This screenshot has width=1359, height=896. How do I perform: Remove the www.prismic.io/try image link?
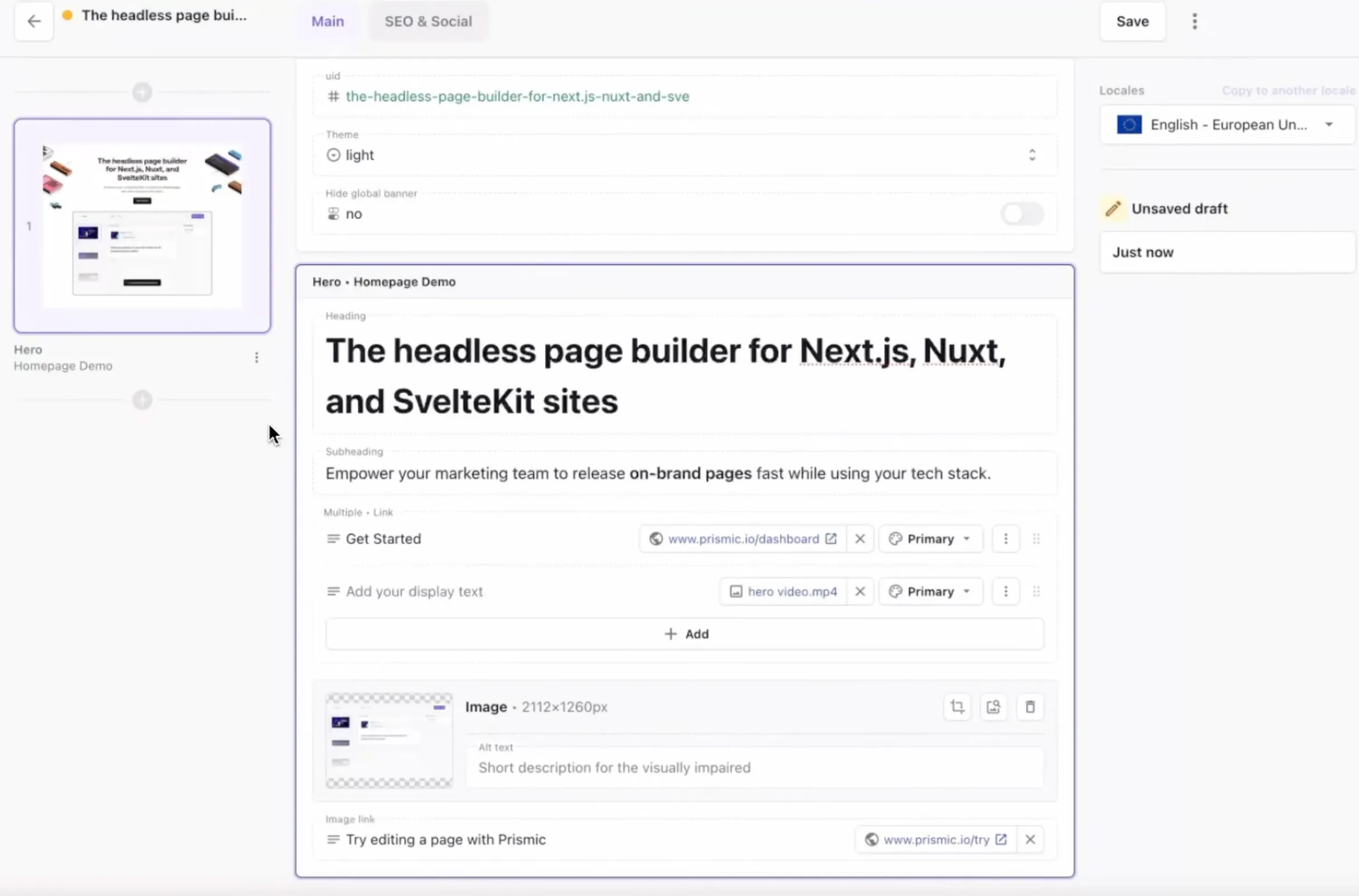click(x=1030, y=840)
